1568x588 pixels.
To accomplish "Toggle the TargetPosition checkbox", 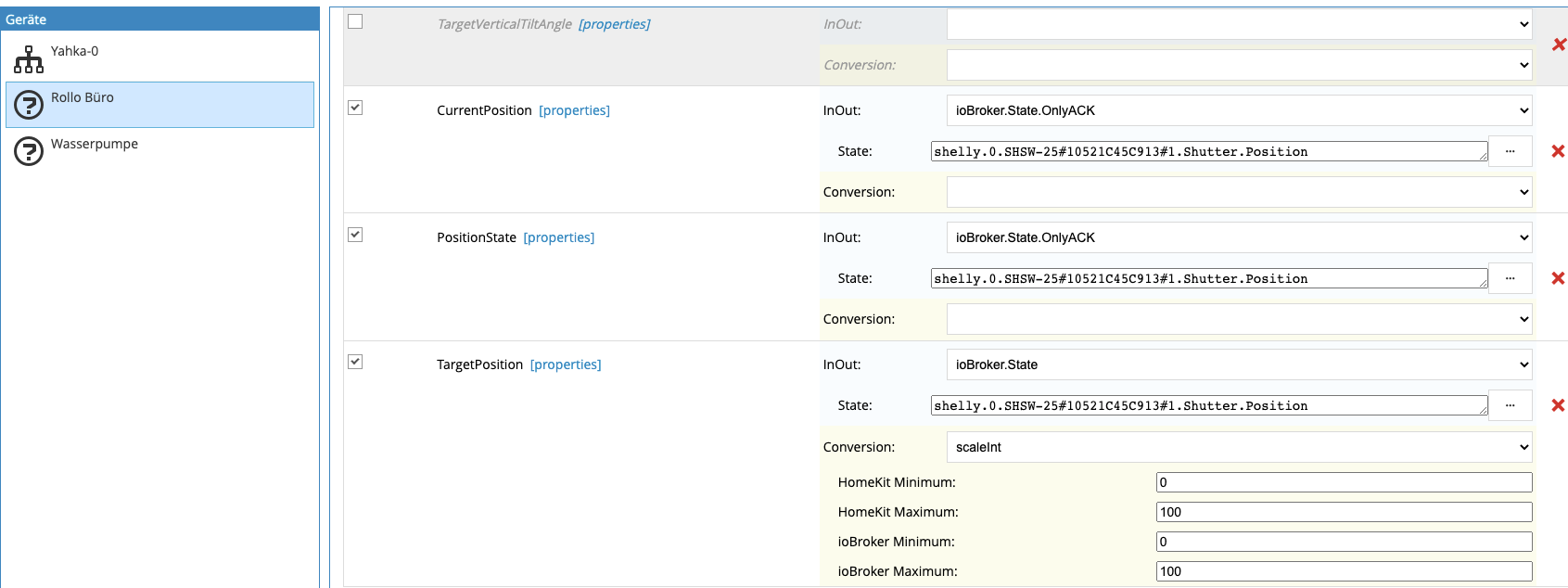I will pos(355,362).
